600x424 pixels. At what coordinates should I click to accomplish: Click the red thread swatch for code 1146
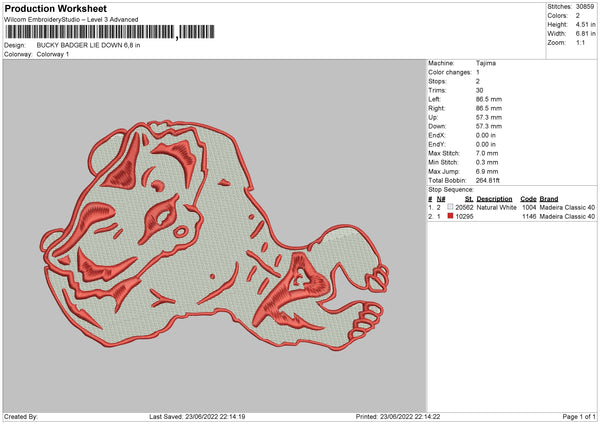pyautogui.click(x=450, y=216)
